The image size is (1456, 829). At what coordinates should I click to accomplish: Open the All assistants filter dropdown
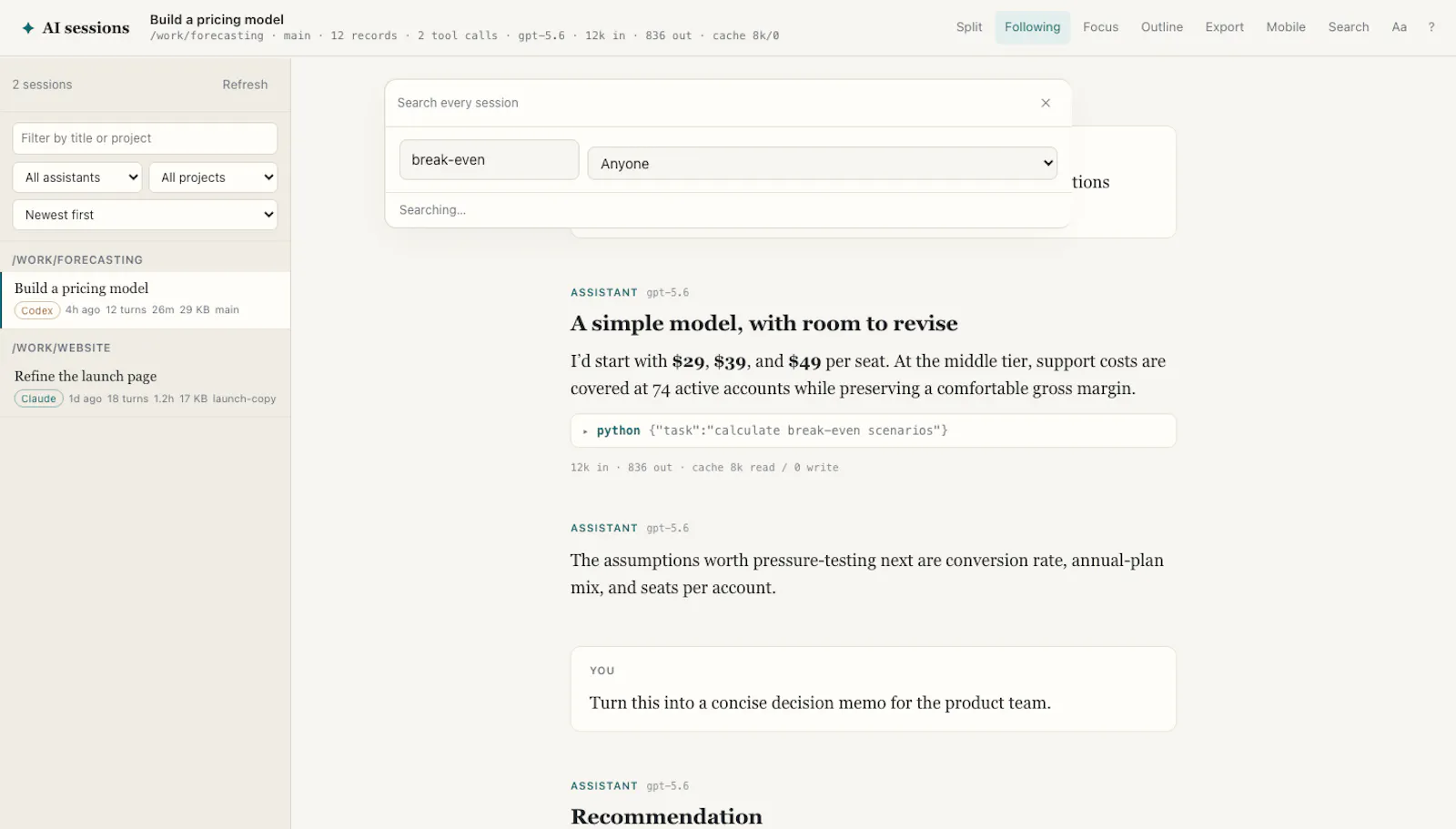(x=77, y=177)
